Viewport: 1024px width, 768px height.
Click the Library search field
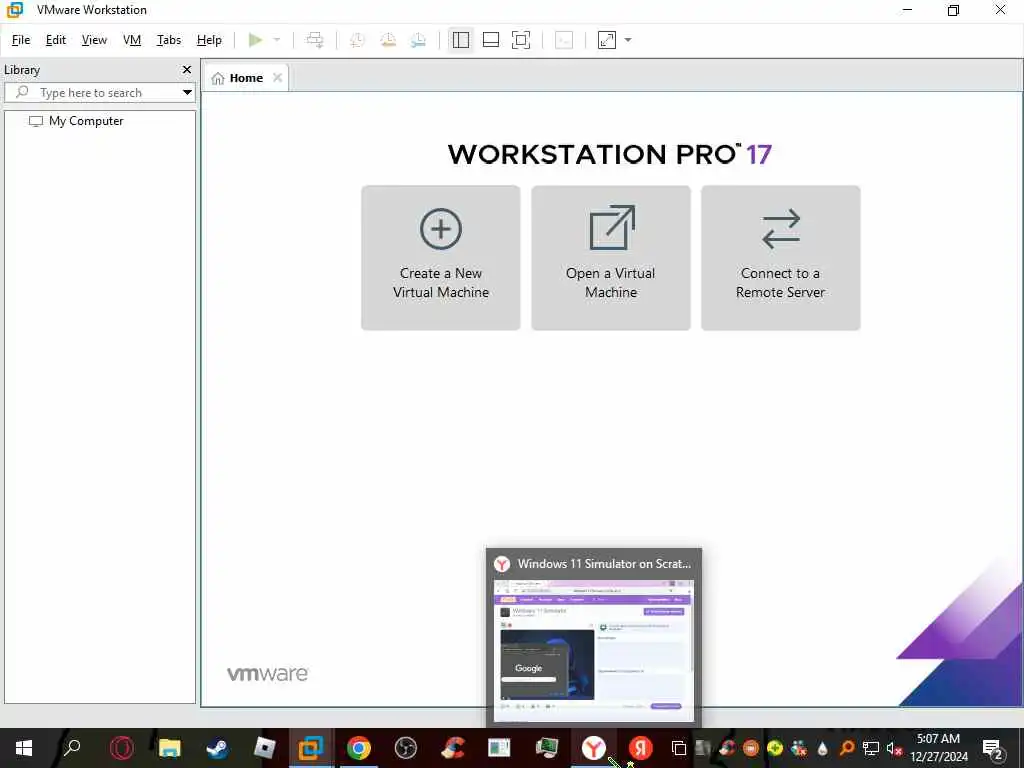99,93
